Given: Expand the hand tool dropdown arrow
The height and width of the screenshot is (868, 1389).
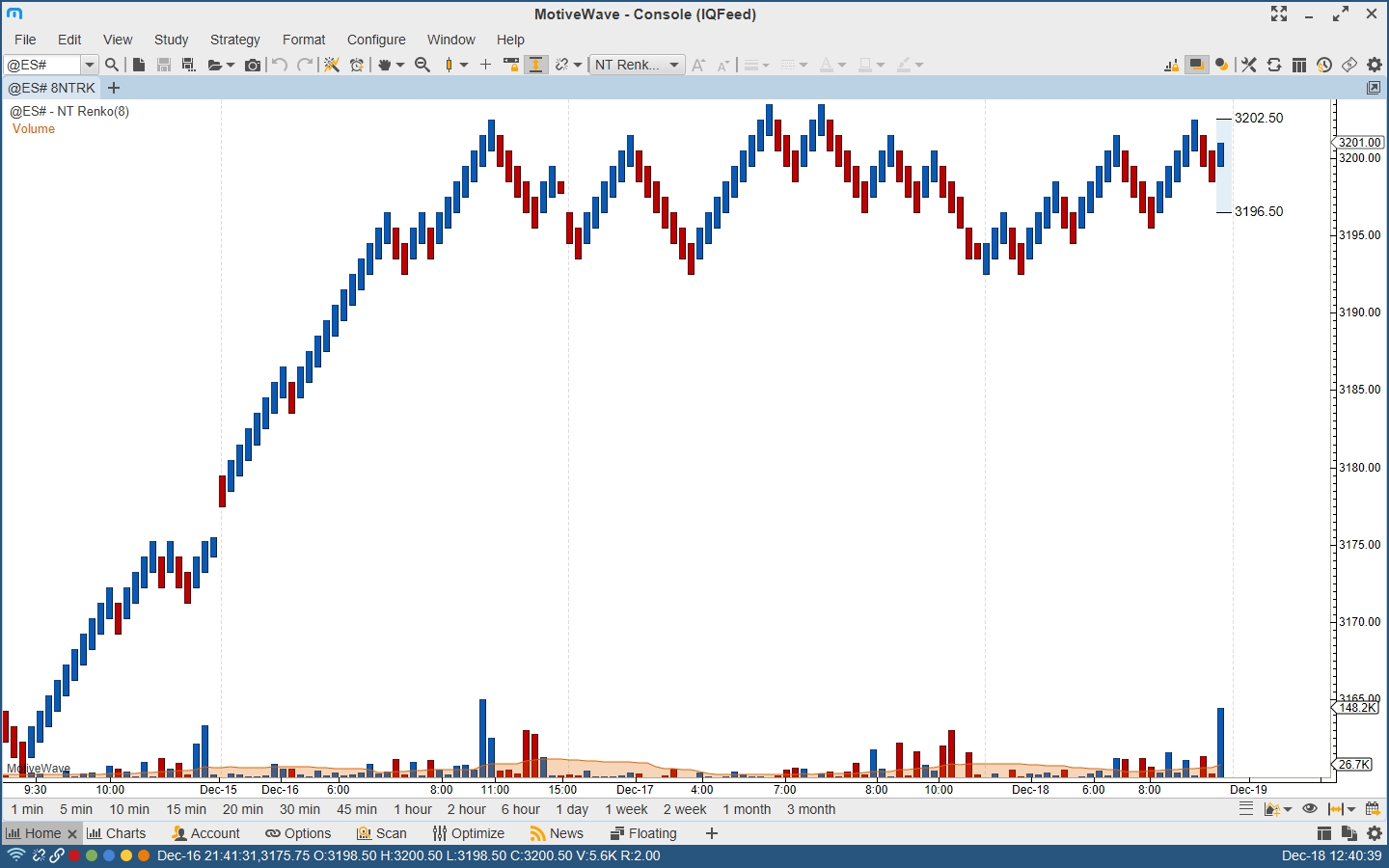Looking at the screenshot, I should coord(400,65).
